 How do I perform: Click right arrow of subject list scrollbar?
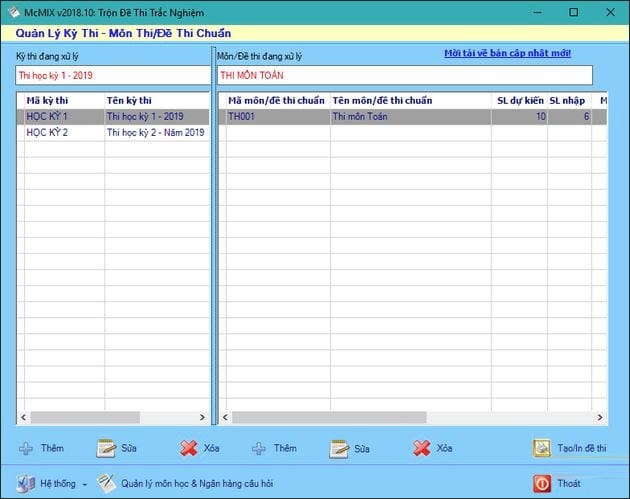600,417
